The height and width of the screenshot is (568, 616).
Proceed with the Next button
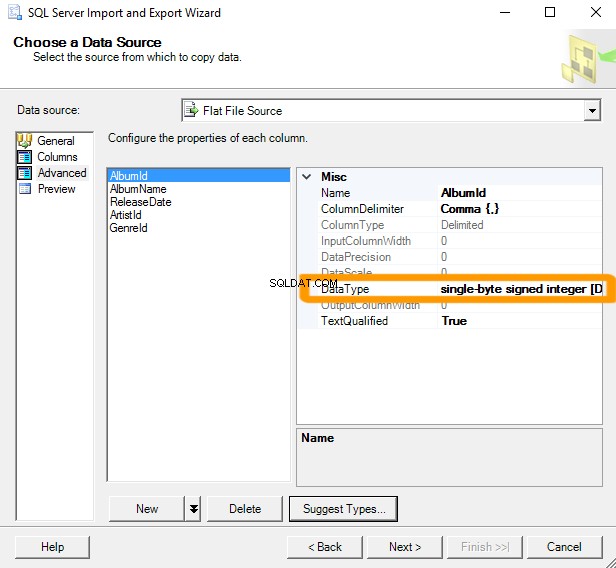405,547
